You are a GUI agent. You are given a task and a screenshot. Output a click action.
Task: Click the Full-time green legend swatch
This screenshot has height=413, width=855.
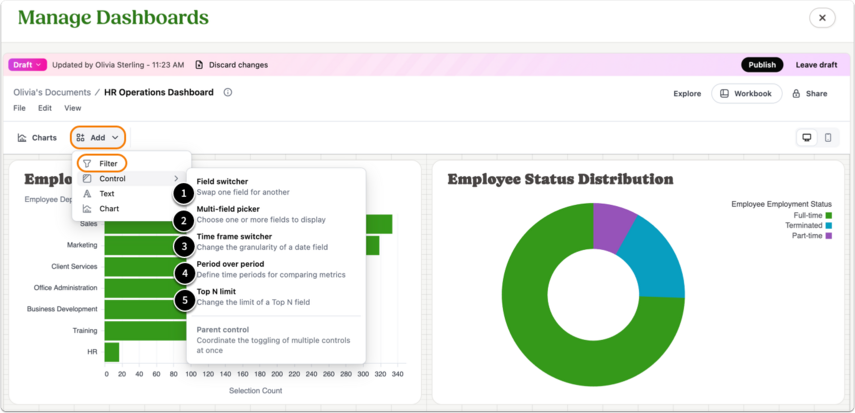click(x=829, y=216)
